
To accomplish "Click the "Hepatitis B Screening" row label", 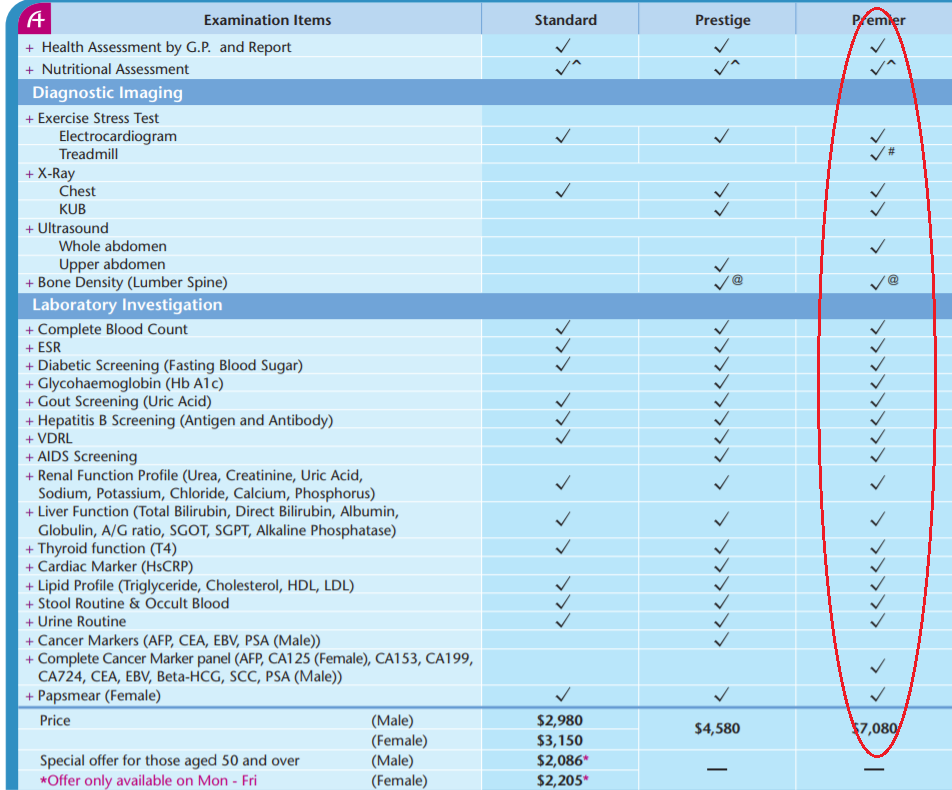I will [185, 420].
